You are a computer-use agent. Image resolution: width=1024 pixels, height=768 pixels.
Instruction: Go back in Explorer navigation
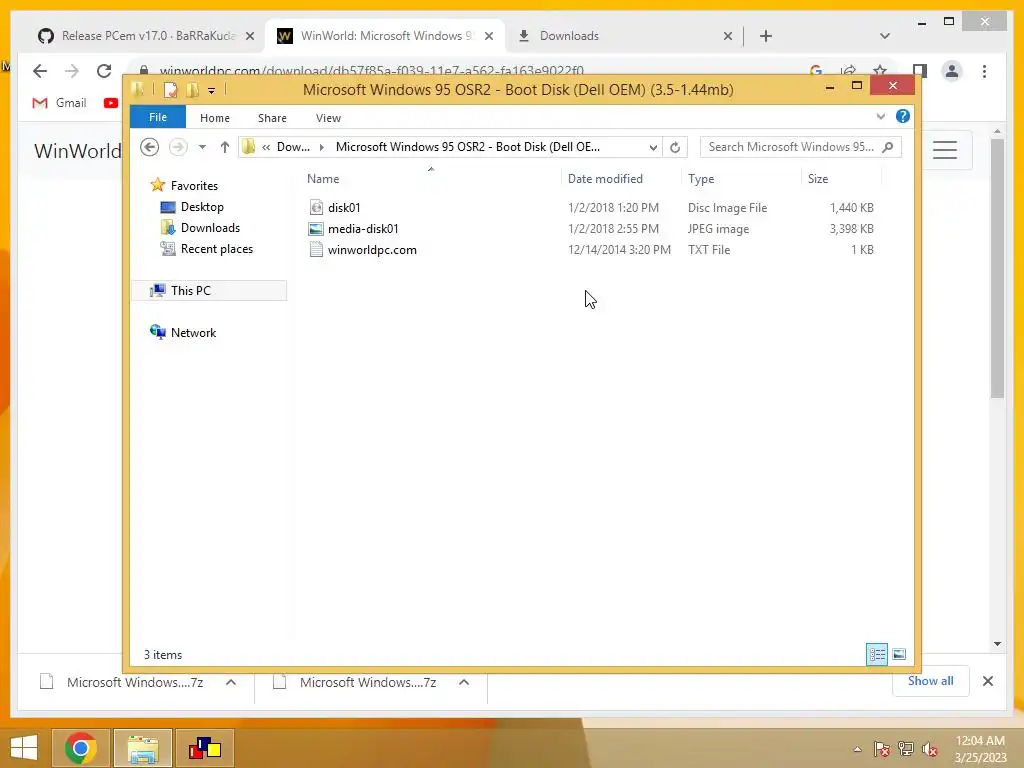click(150, 147)
